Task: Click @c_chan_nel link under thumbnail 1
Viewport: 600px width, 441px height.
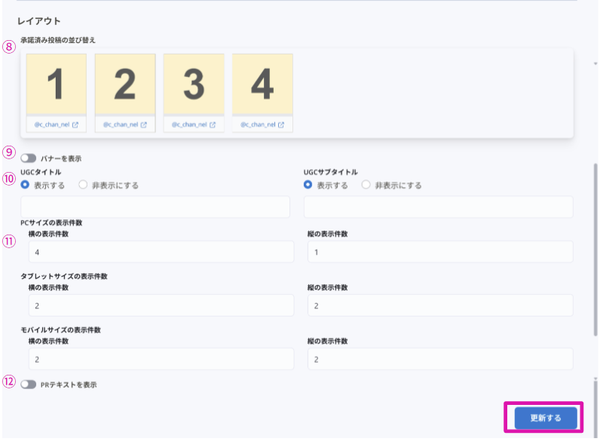Action: pos(52,125)
